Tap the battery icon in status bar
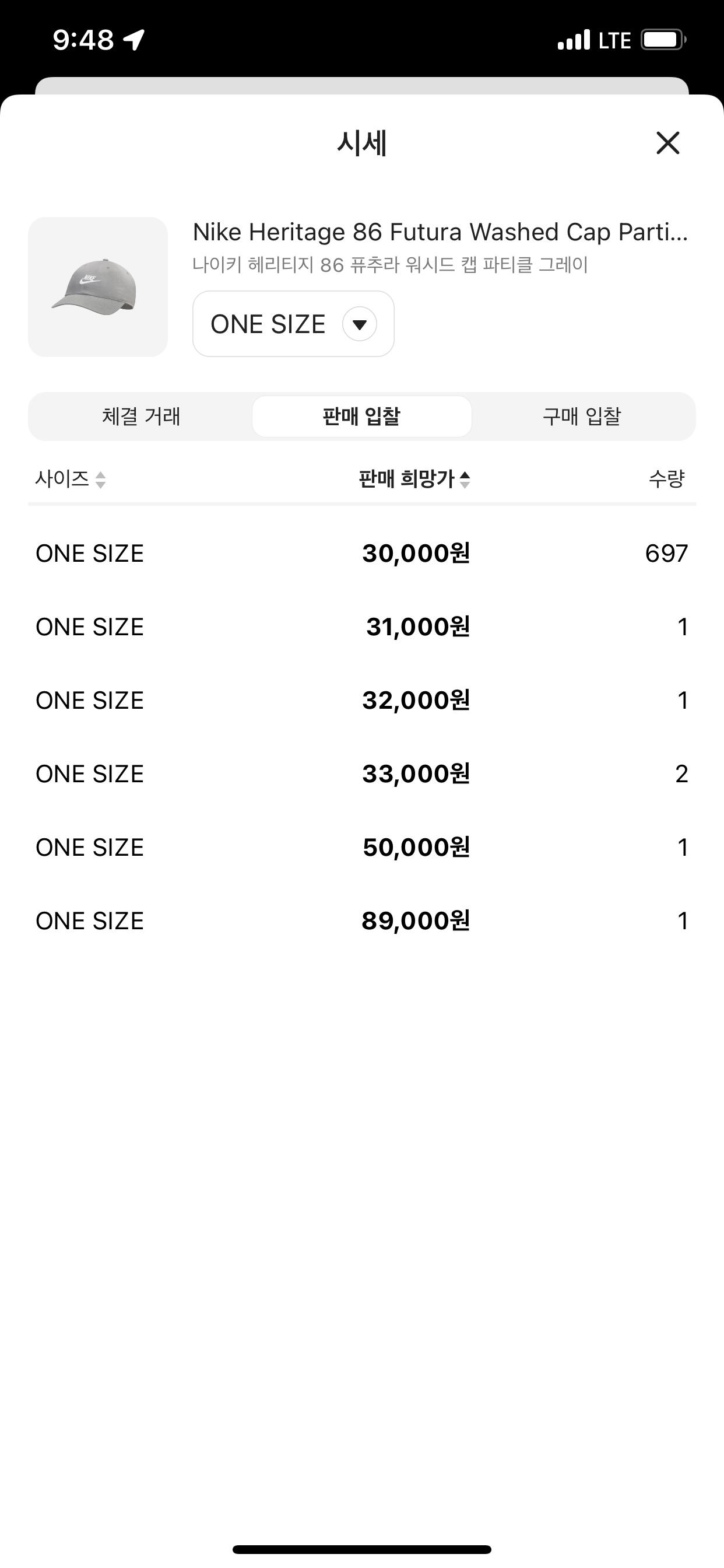Image resolution: width=724 pixels, height=1568 pixels. tap(663, 40)
